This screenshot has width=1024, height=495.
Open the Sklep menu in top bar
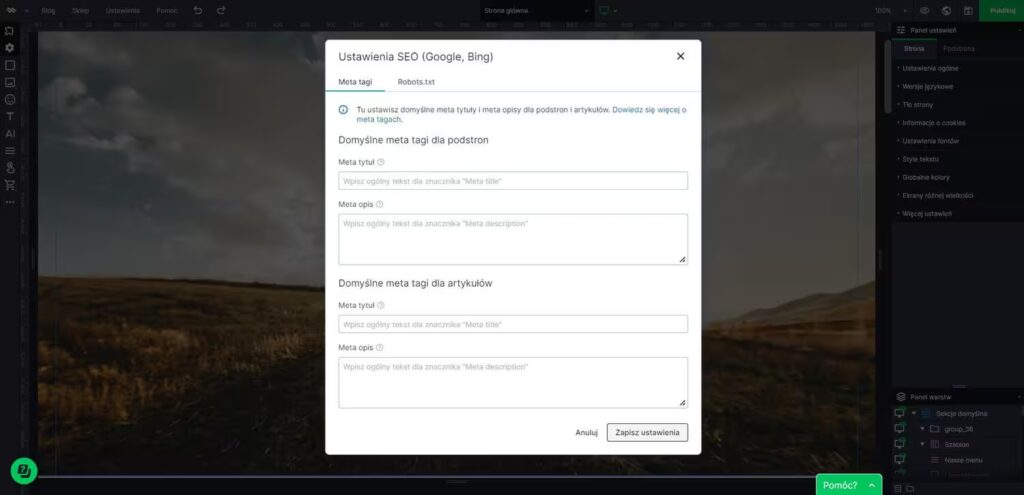point(80,10)
